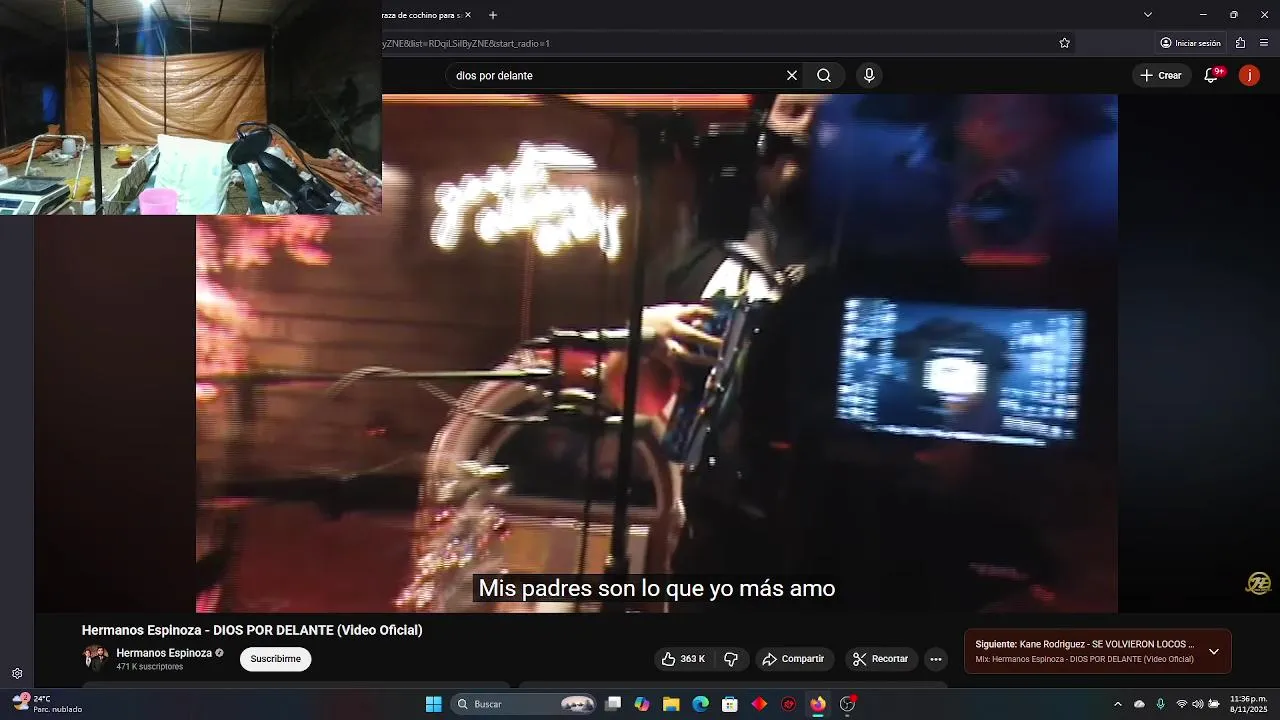Open YouTube notifications bell
The height and width of the screenshot is (720, 1280).
click(x=1211, y=75)
